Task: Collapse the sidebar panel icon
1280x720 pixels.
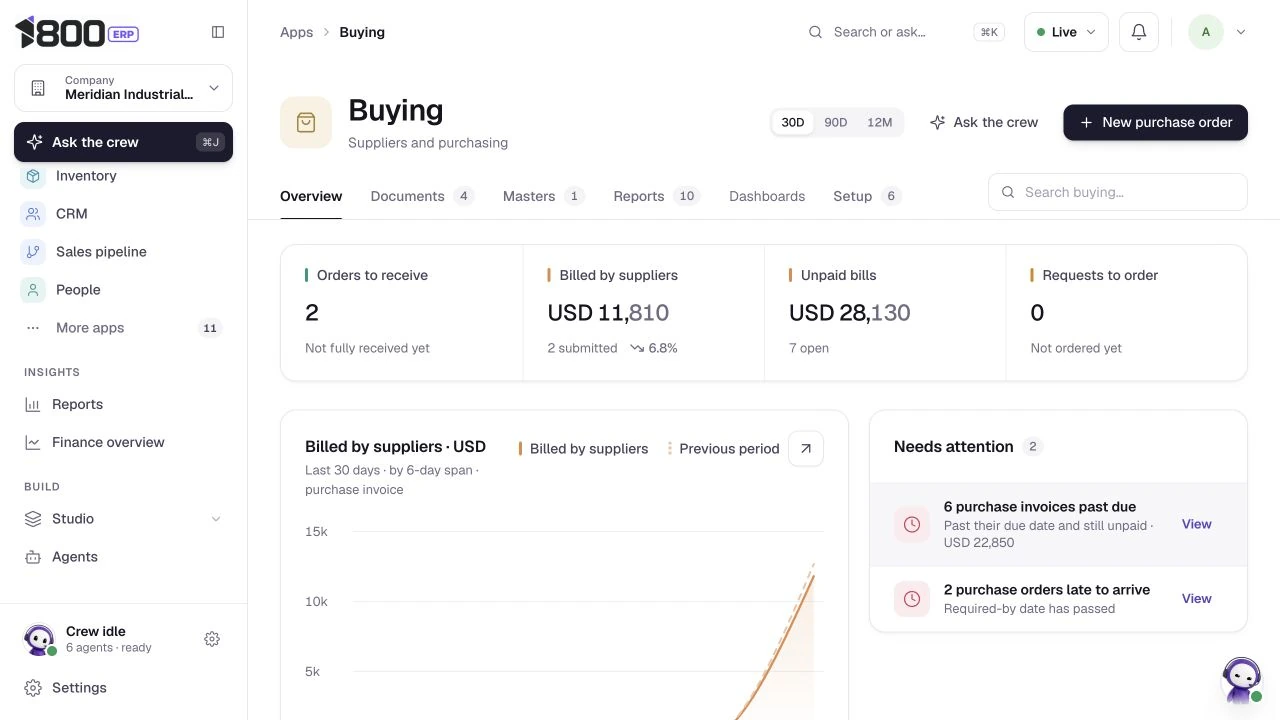Action: coord(218,32)
